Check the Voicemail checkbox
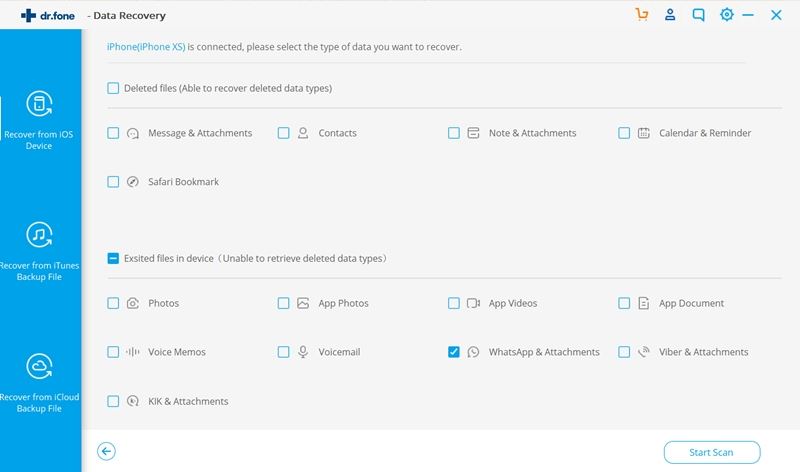The width and height of the screenshot is (800, 472). (x=283, y=352)
